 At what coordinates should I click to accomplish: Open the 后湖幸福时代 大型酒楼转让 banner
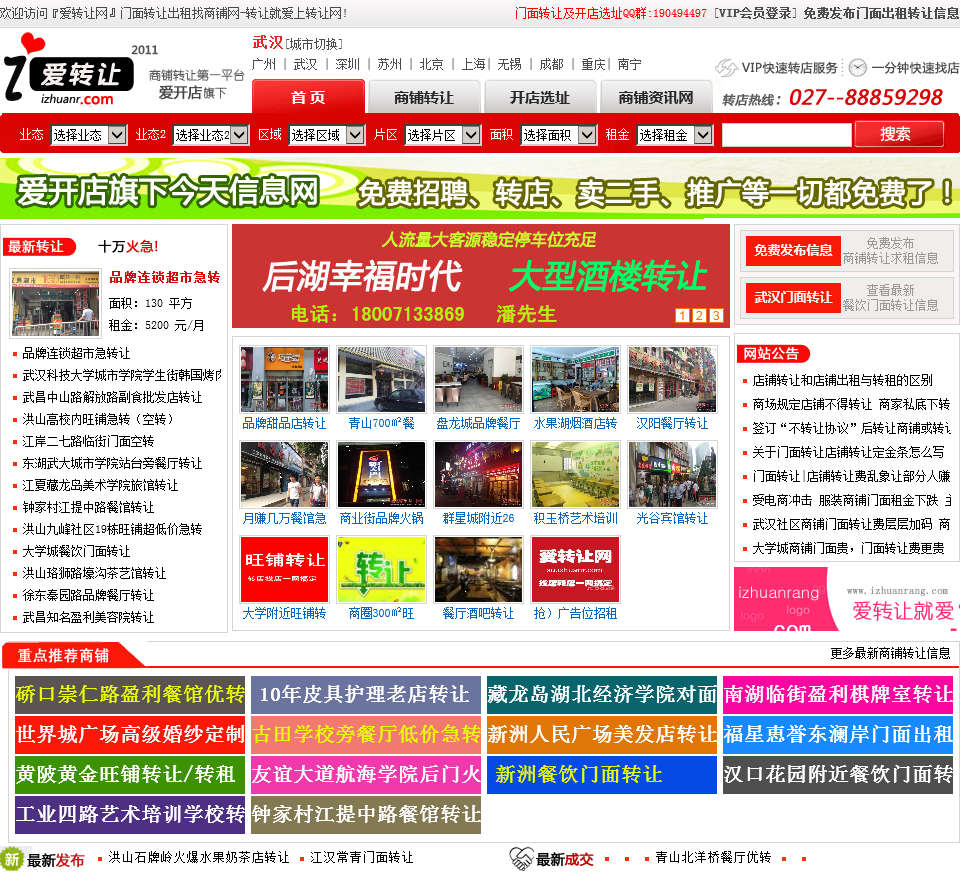point(481,276)
